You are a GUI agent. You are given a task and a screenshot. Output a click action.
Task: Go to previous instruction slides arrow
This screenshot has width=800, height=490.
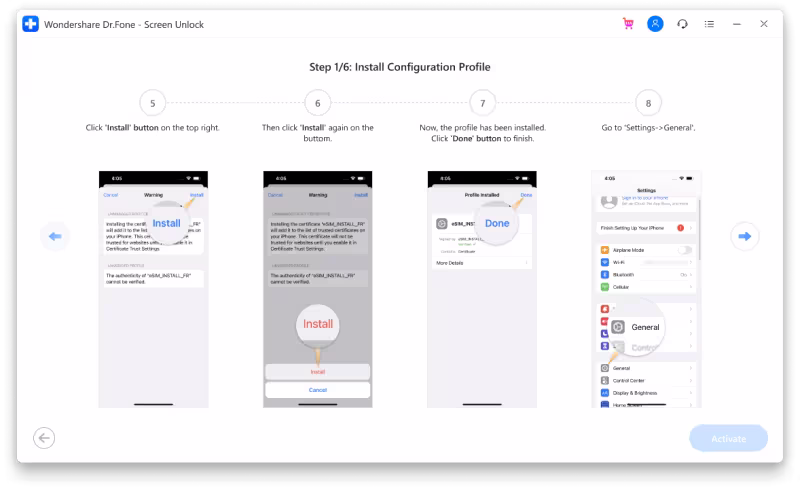[55, 236]
